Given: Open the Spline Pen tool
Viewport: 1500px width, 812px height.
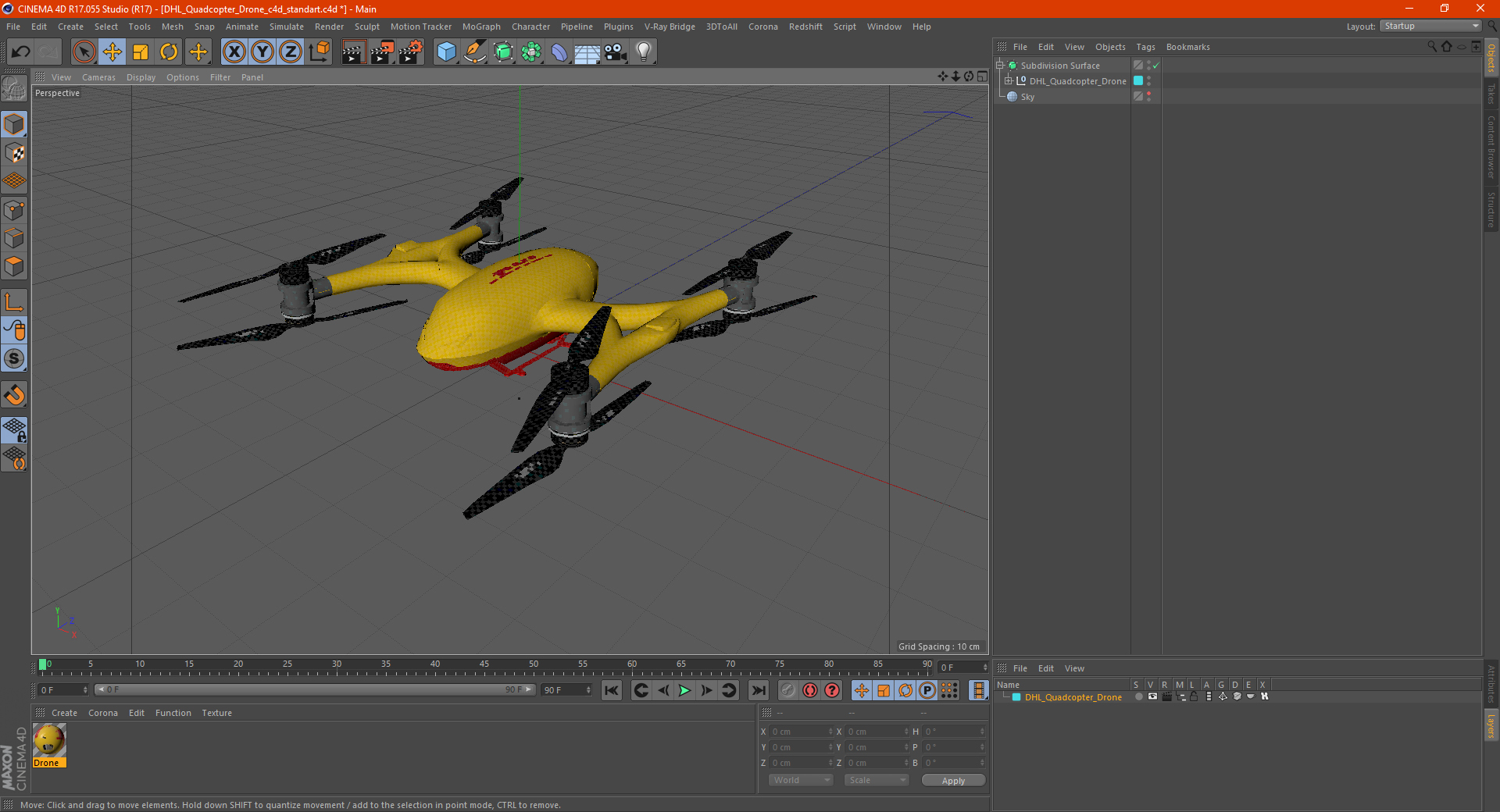Looking at the screenshot, I should 474,52.
